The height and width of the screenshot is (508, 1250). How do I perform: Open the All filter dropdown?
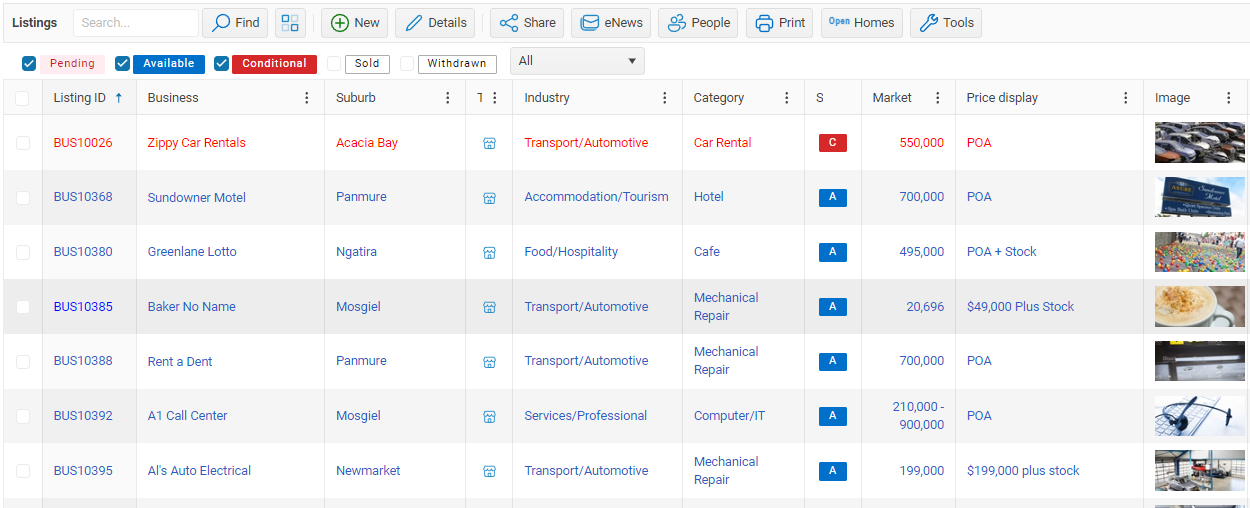[577, 61]
